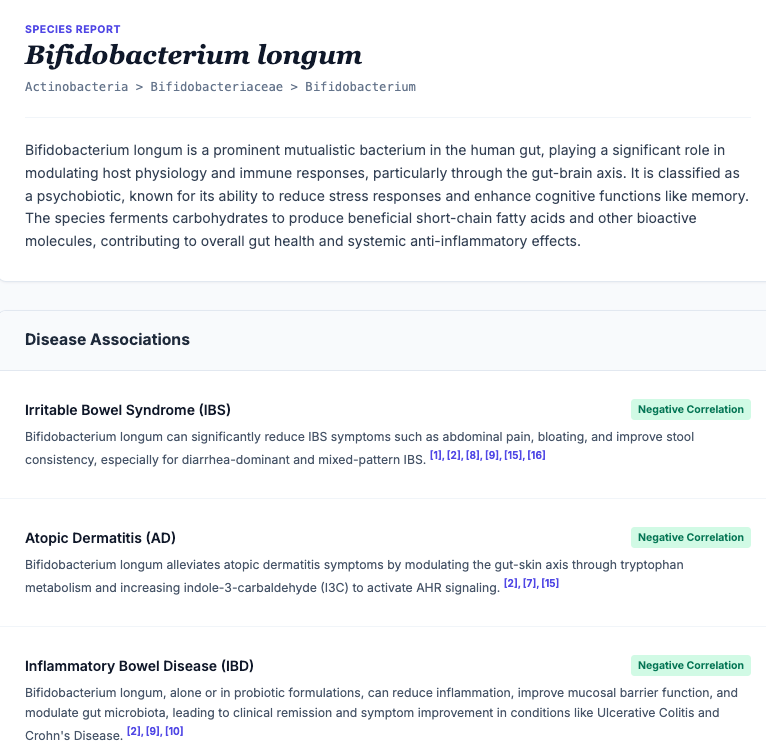Click citation [15] under Irritable Bowel Syndrome
This screenshot has height=749, width=766.
513,456
